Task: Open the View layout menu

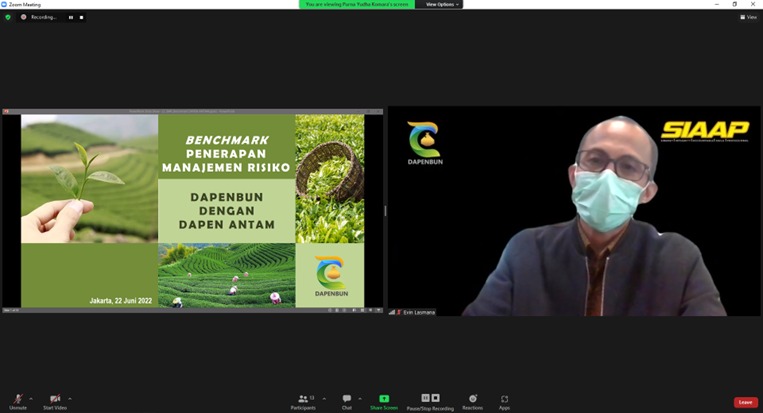Action: pos(748,17)
